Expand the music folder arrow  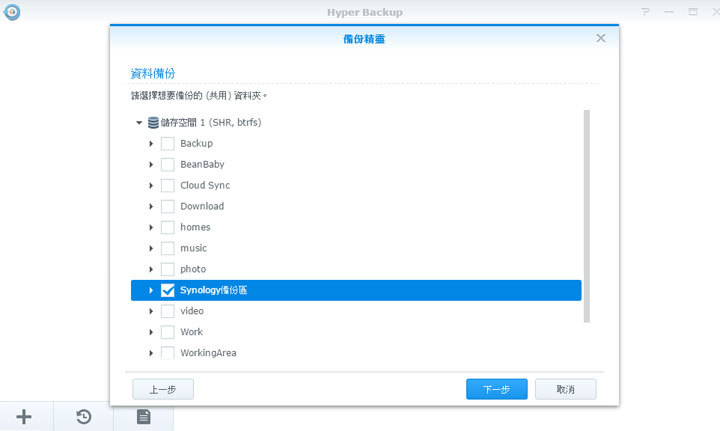tap(152, 248)
